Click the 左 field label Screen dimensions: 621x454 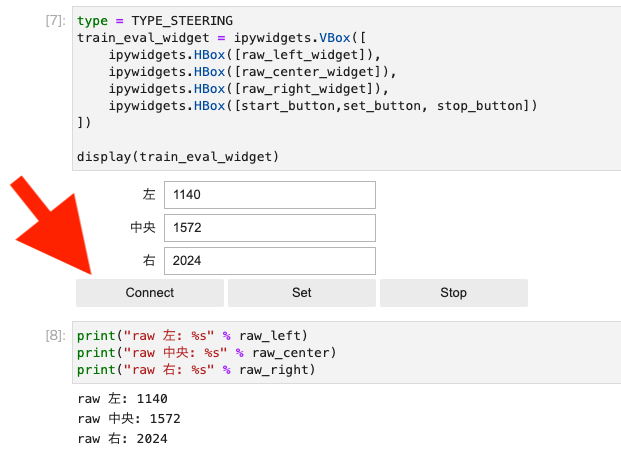(149, 195)
